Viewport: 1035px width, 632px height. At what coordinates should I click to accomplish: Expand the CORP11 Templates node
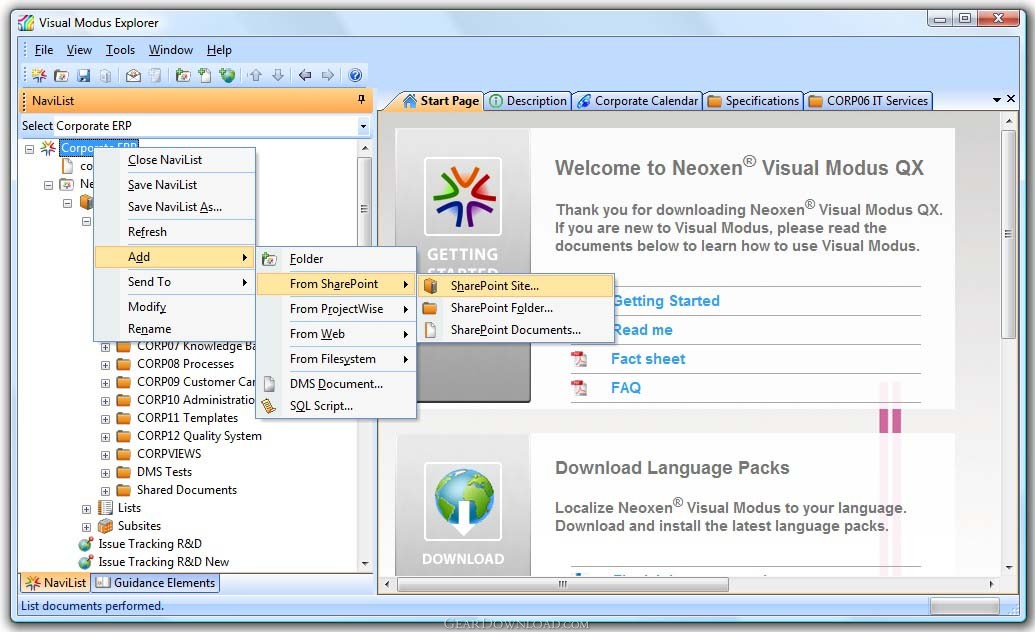point(105,419)
